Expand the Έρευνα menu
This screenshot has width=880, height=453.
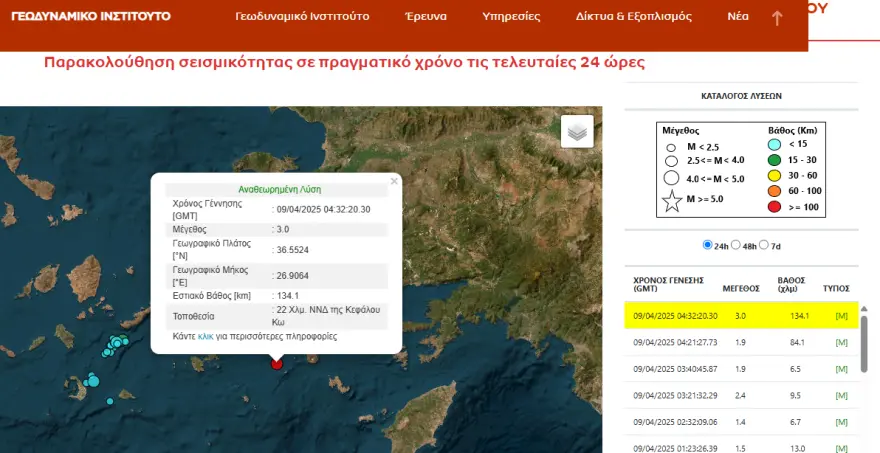[x=426, y=17]
